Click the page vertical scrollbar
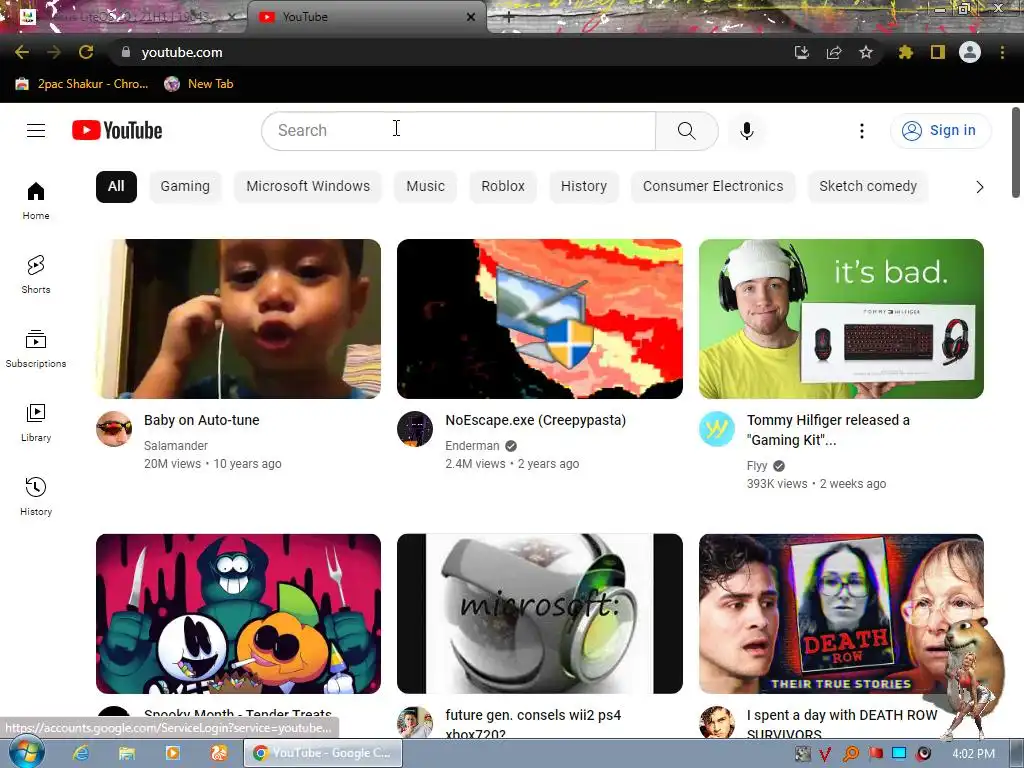Viewport: 1024px width, 768px height. click(x=1016, y=152)
